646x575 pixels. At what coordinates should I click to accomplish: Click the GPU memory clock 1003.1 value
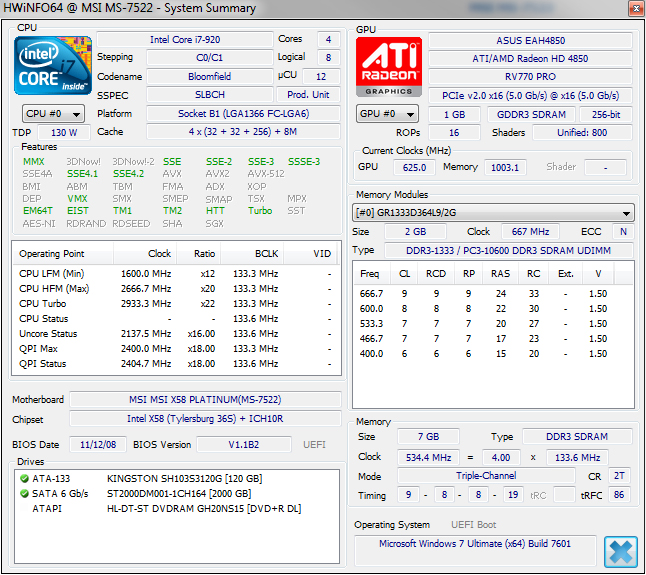(505, 167)
